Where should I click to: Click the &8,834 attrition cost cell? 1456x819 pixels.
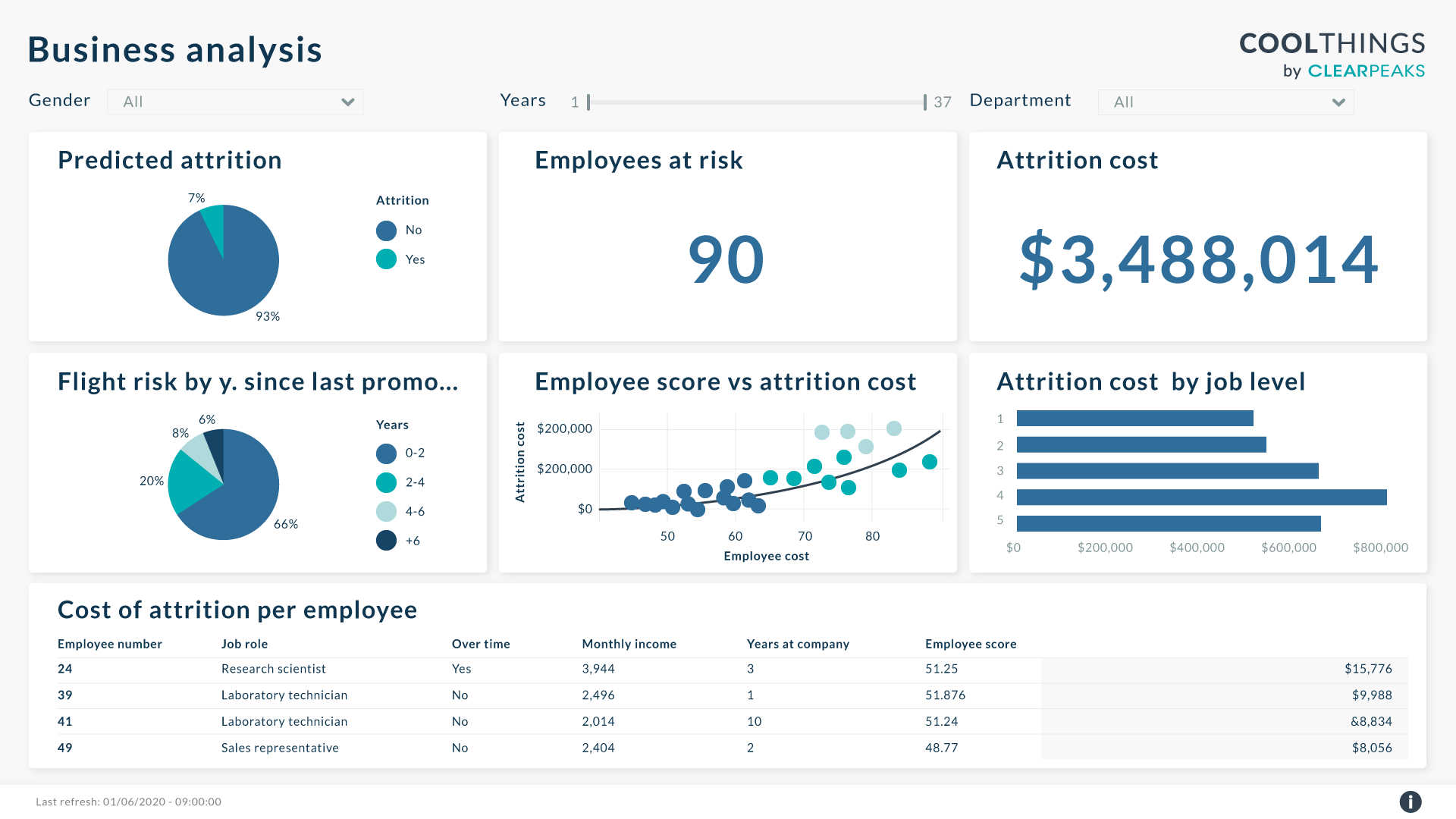pos(1371,722)
